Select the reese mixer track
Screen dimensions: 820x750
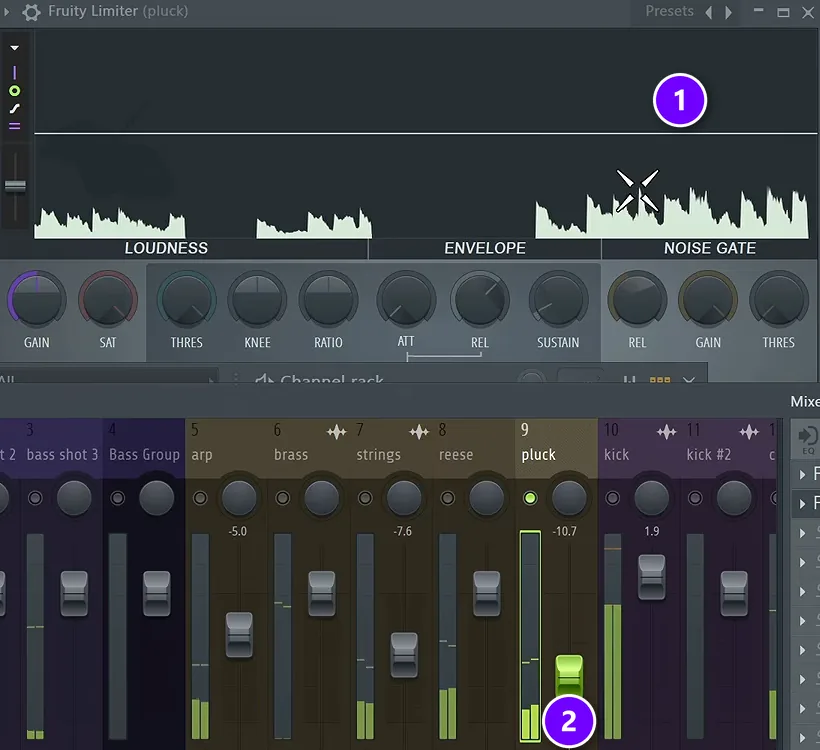[x=456, y=454]
